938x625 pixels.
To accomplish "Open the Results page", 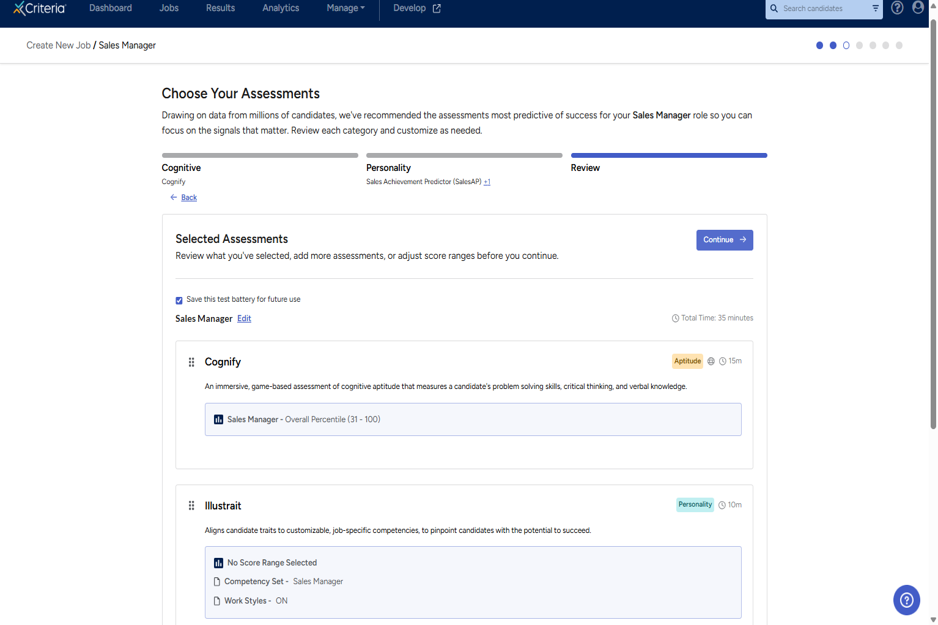I will pyautogui.click(x=220, y=8).
